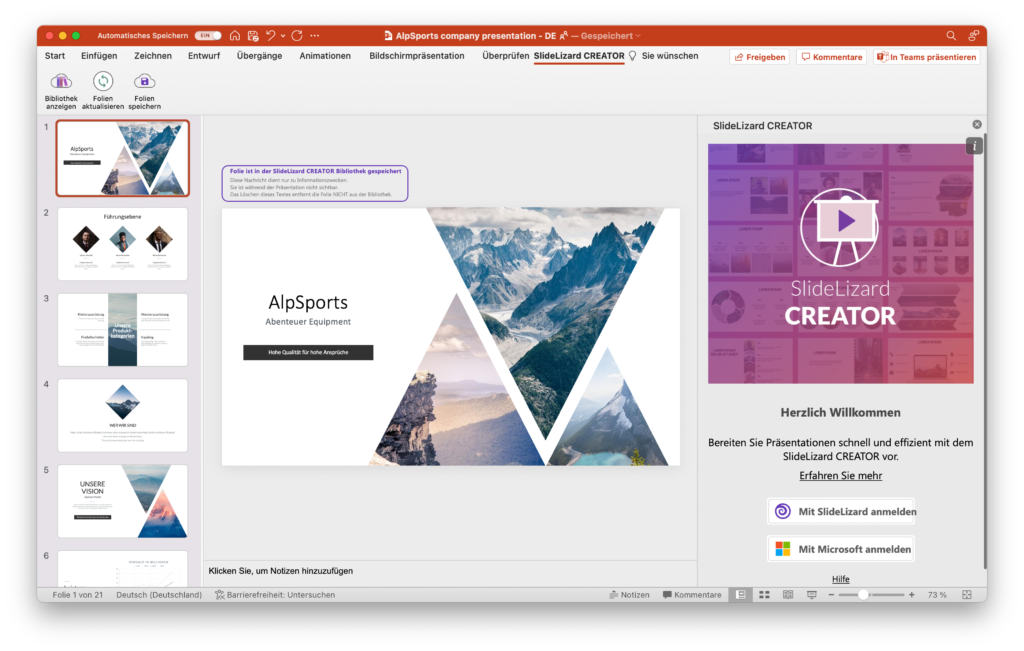Click the search magnifier in the title bar
The width and height of the screenshot is (1024, 651).
click(x=951, y=36)
